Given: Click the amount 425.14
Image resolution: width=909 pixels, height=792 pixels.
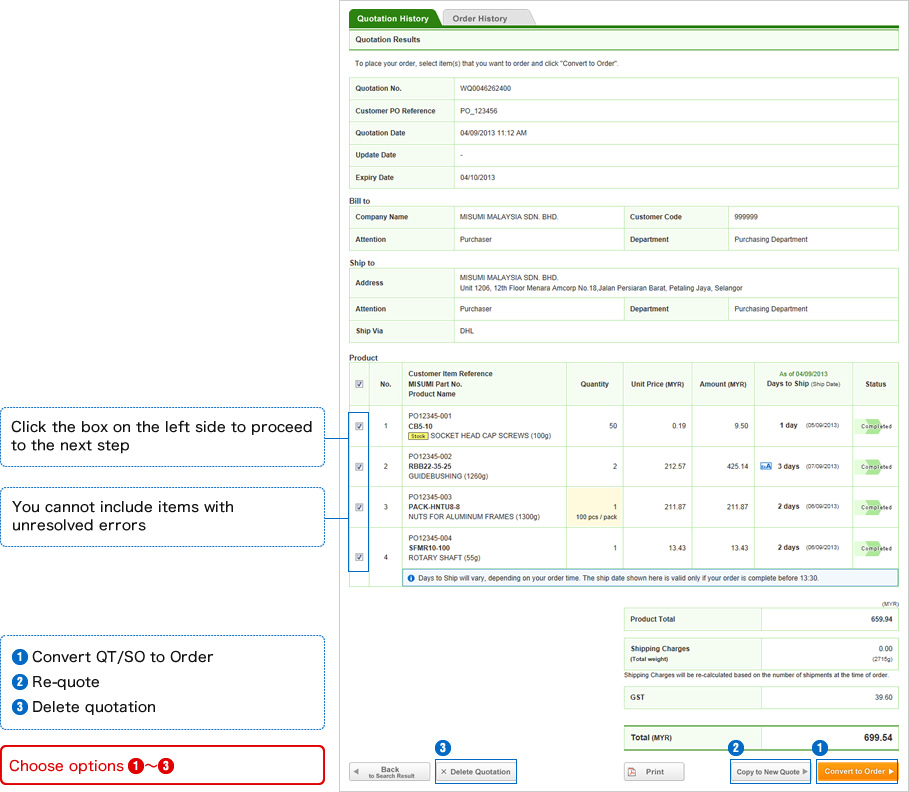Looking at the screenshot, I should tap(737, 466).
